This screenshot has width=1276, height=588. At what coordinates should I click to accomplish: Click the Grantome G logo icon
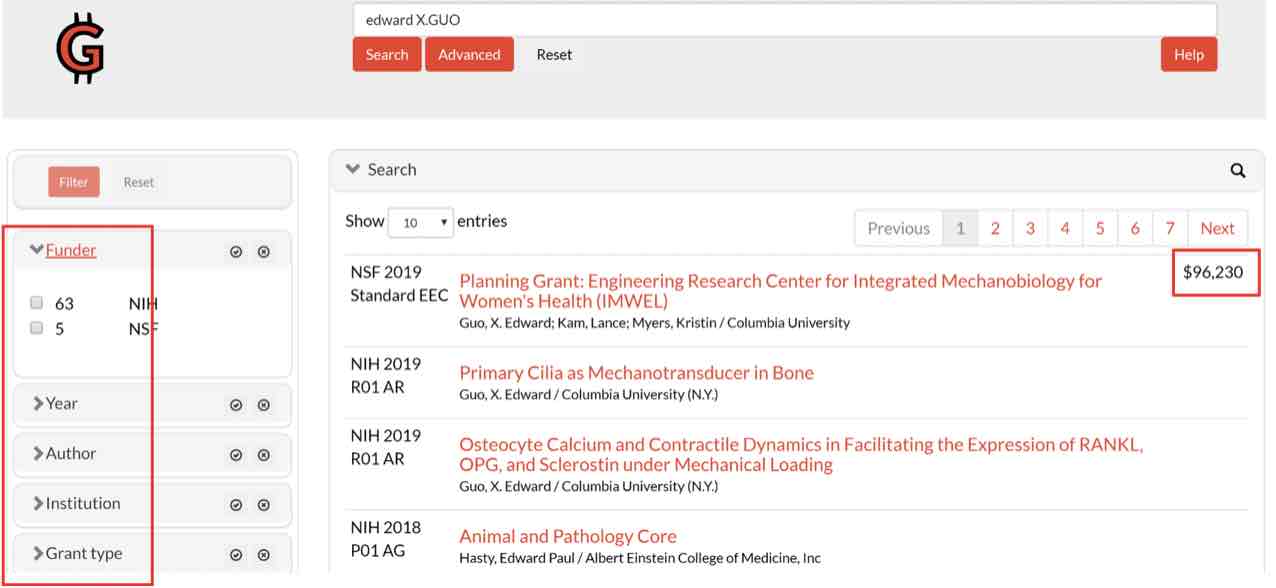pos(80,48)
